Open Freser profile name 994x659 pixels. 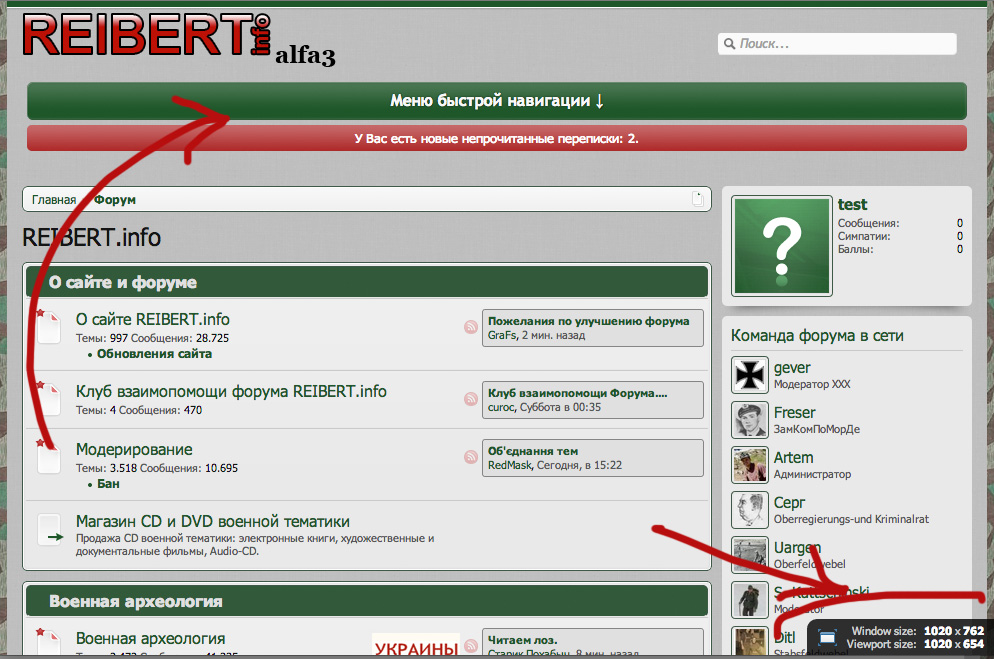(x=794, y=413)
